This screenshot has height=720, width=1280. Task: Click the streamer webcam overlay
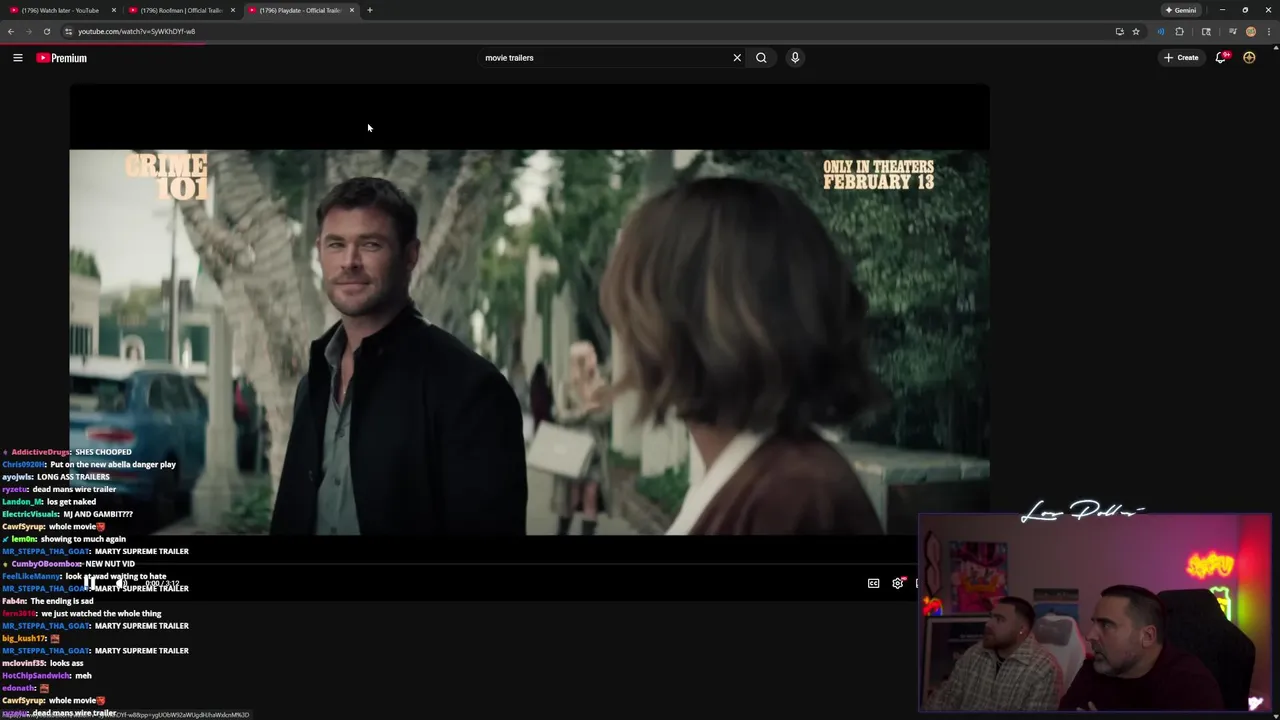pyautogui.click(x=1094, y=613)
